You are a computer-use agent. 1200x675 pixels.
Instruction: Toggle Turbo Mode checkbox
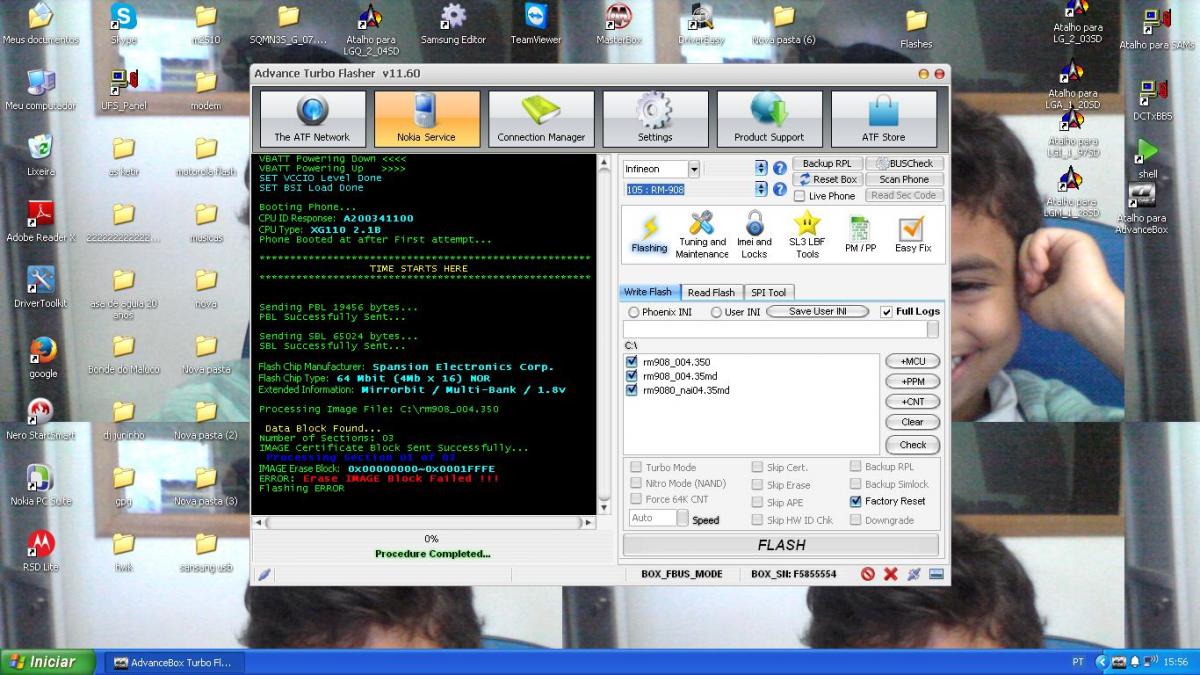pos(636,467)
